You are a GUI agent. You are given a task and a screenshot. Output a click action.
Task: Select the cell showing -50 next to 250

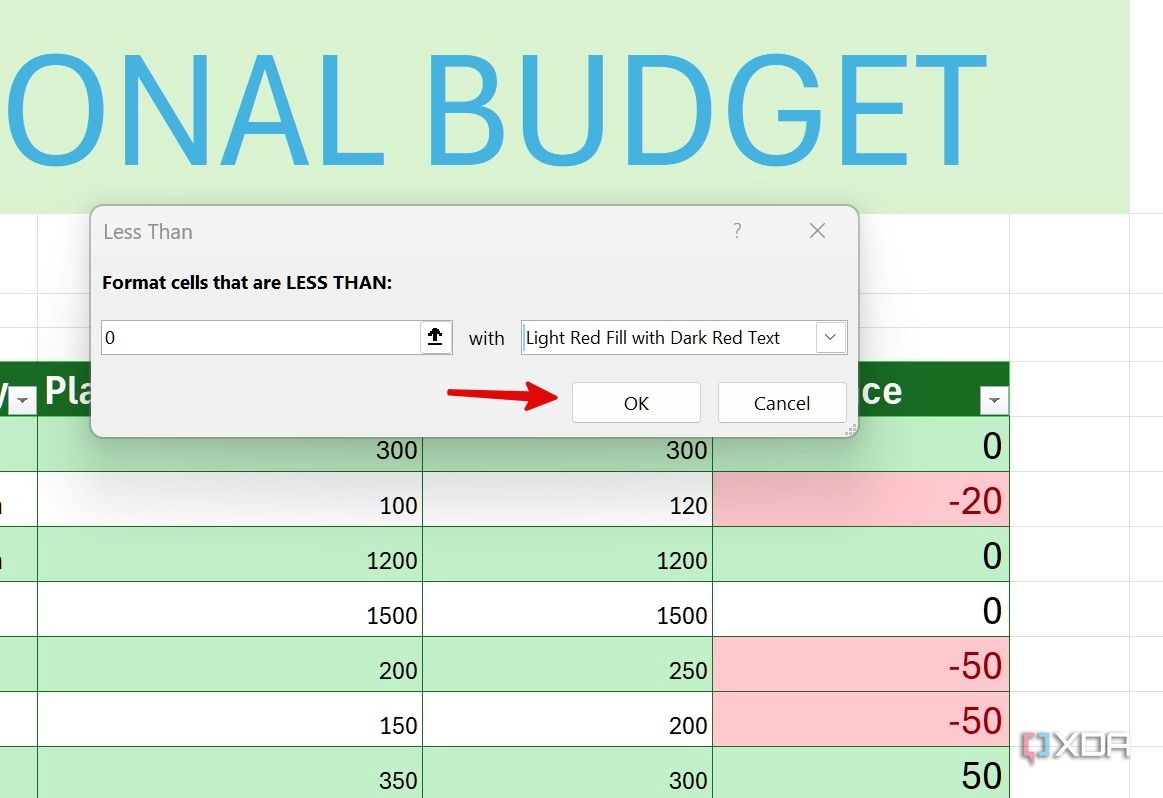860,665
